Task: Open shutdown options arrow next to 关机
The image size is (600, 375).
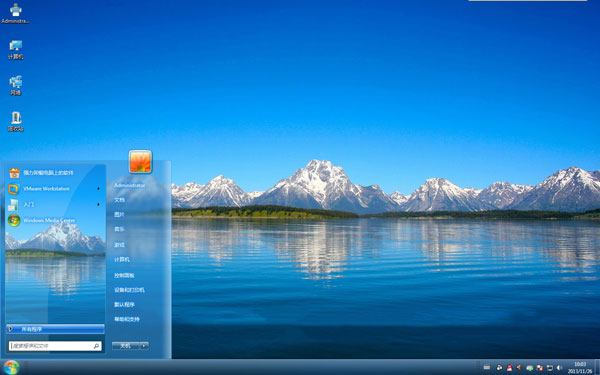Action: [x=144, y=346]
